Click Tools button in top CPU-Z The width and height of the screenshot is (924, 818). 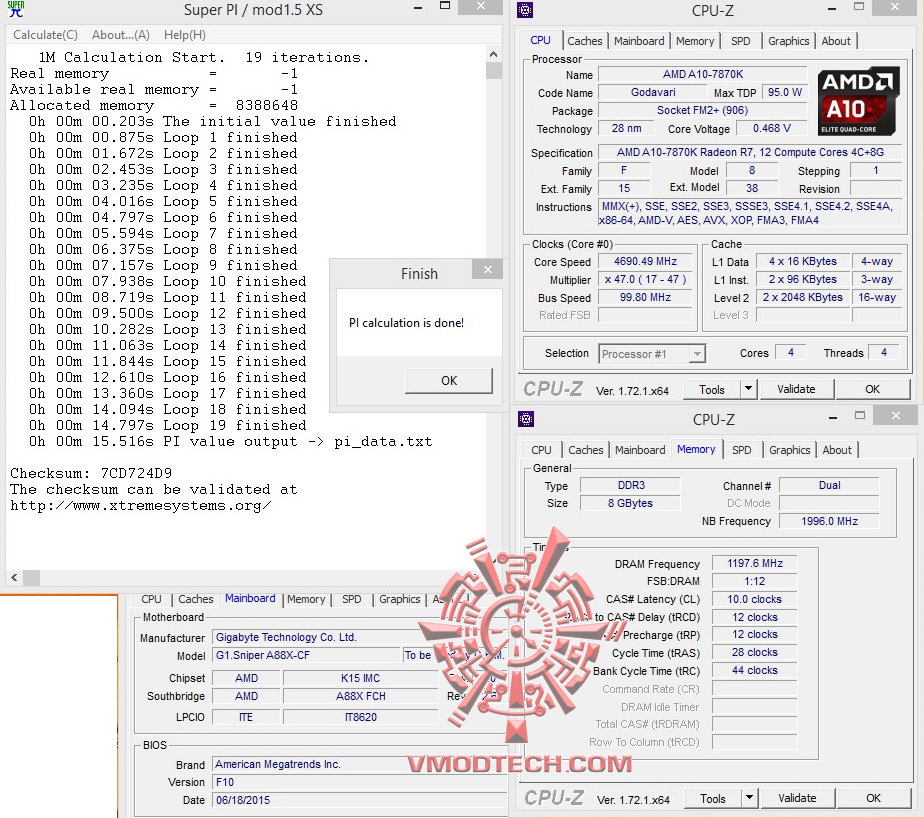click(x=712, y=390)
